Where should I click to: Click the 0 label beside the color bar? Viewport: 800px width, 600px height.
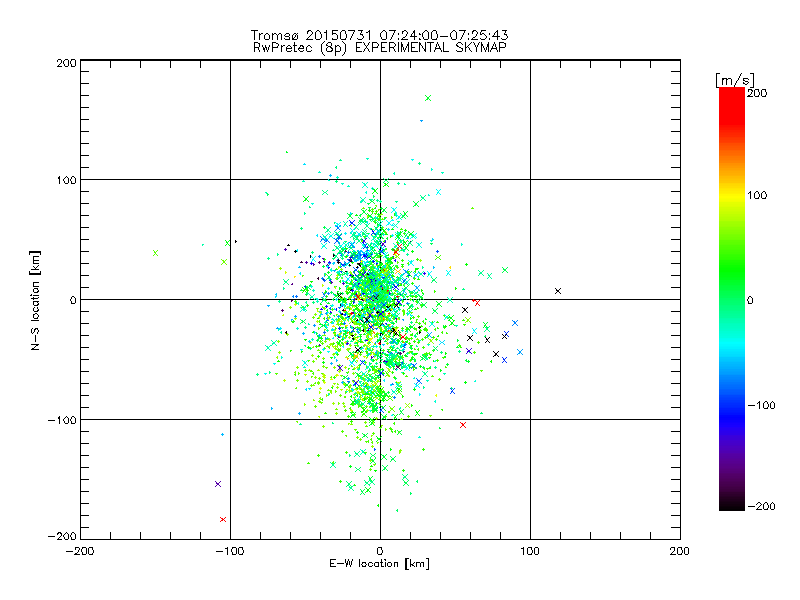(750, 301)
